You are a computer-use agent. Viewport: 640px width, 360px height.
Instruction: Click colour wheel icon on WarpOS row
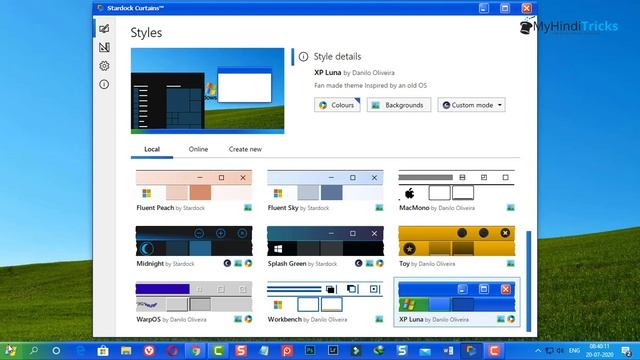248,319
